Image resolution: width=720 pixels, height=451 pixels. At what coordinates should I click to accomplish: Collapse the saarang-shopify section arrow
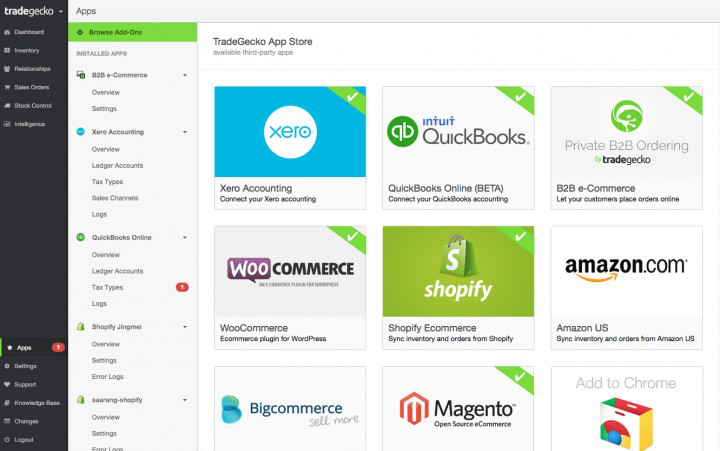tap(185, 400)
